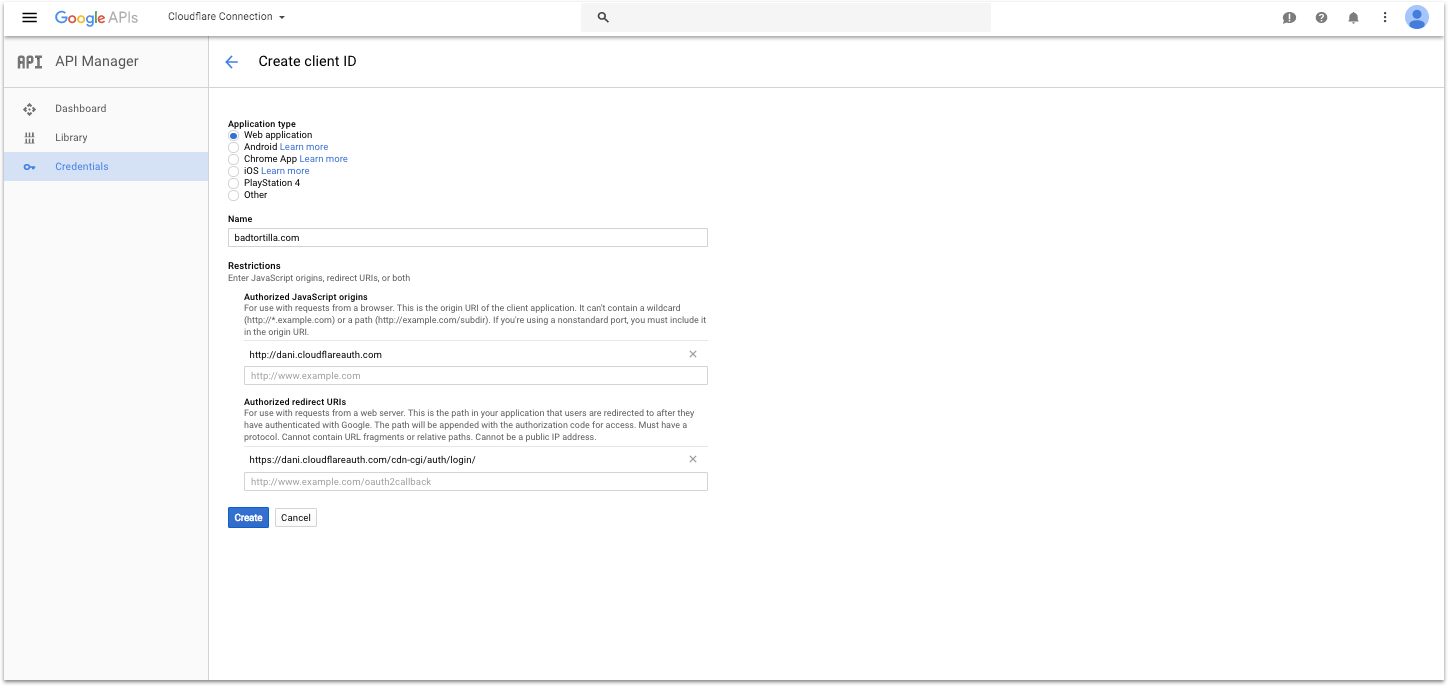Click the search magnifier icon

pyautogui.click(x=603, y=17)
